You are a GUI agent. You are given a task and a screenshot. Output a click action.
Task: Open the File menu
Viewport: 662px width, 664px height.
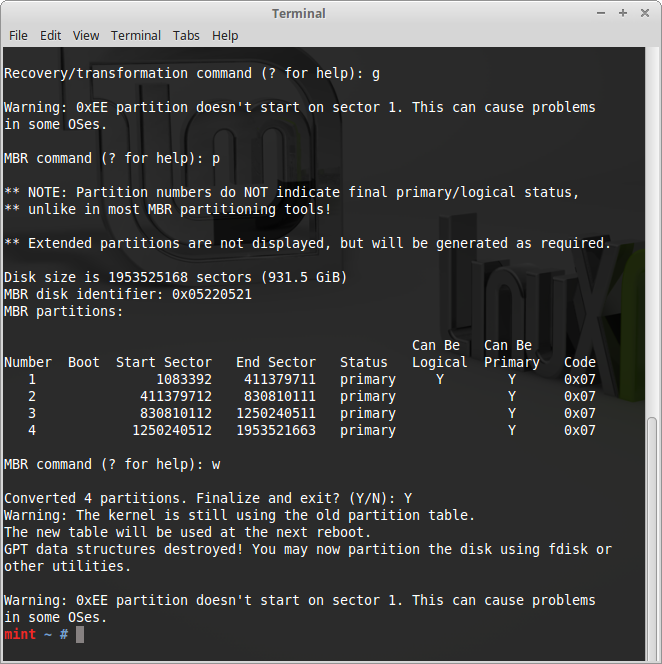pyautogui.click(x=18, y=36)
